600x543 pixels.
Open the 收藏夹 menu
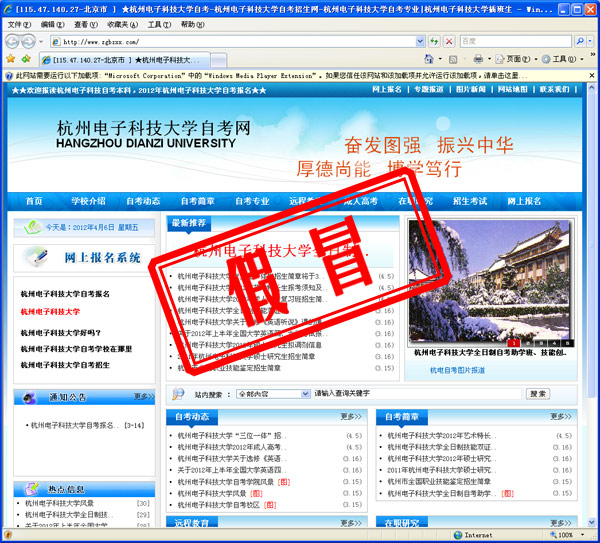click(x=122, y=24)
